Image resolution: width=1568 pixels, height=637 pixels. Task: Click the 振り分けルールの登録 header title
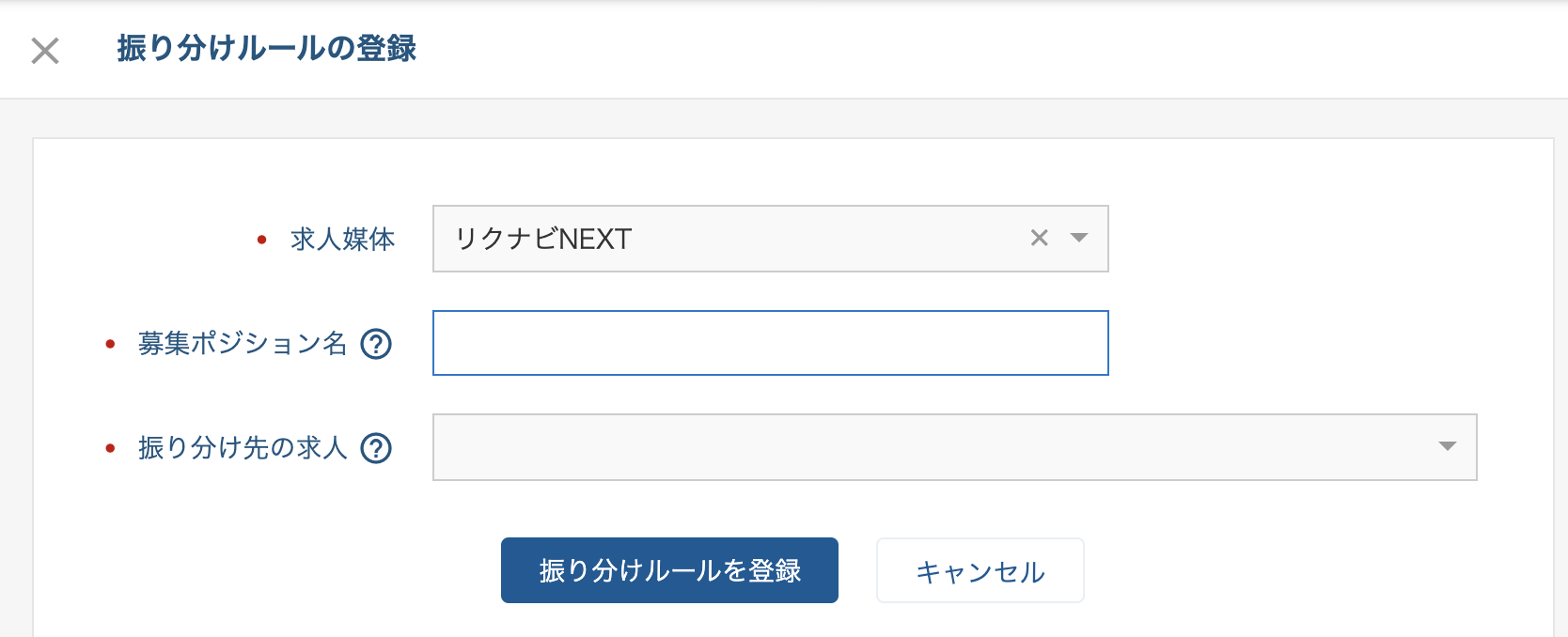(267, 49)
